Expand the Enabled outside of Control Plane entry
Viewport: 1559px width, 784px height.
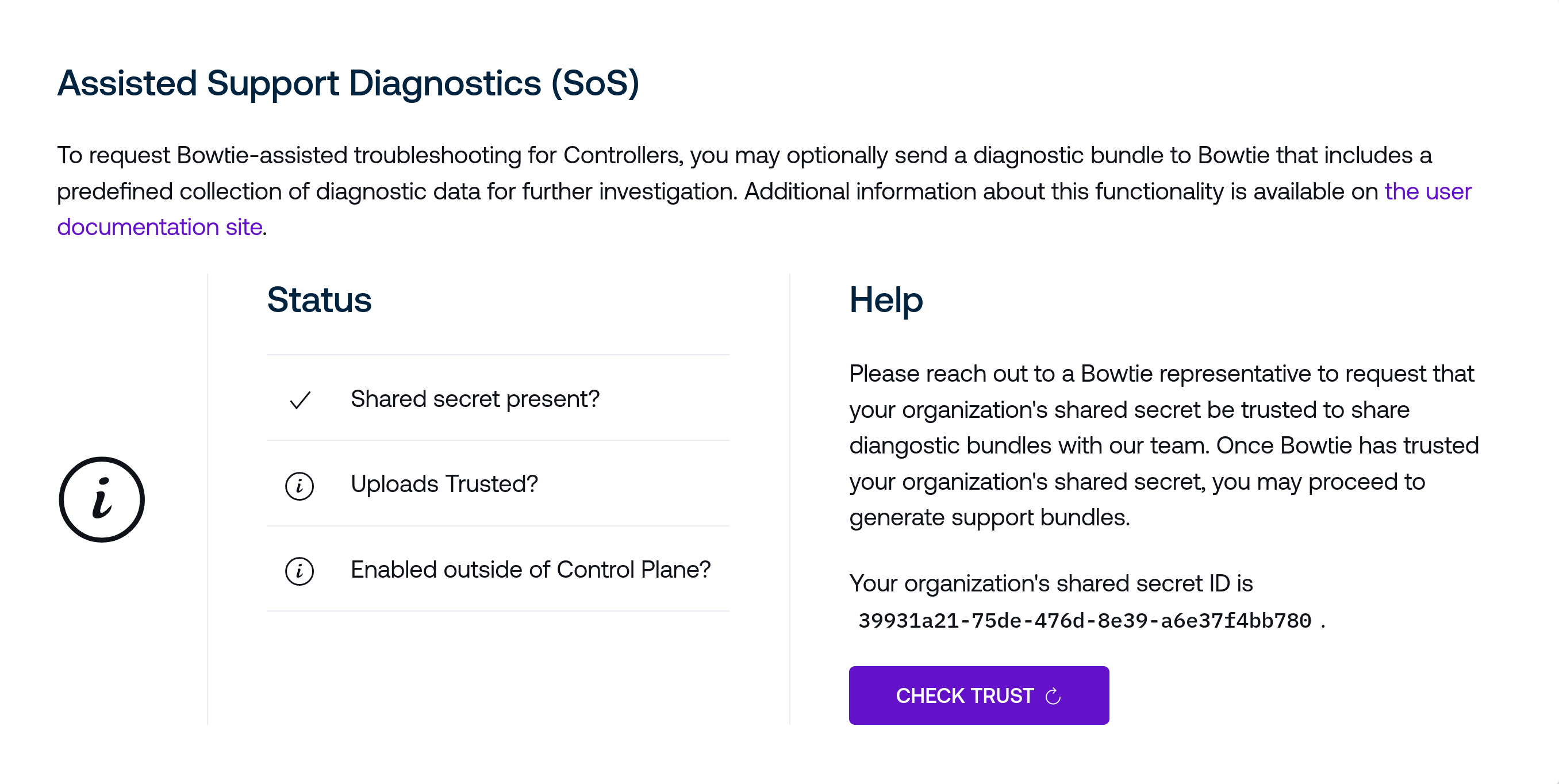(x=531, y=569)
